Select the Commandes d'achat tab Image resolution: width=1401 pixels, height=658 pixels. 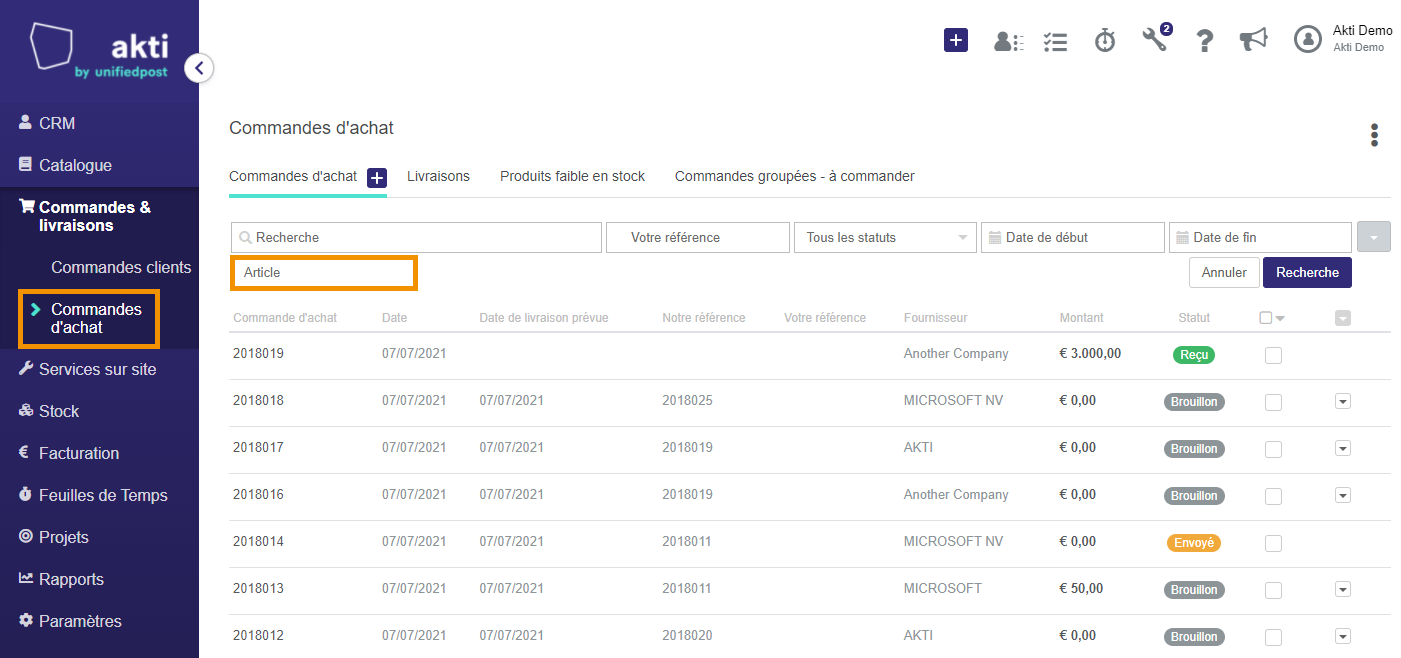293,176
